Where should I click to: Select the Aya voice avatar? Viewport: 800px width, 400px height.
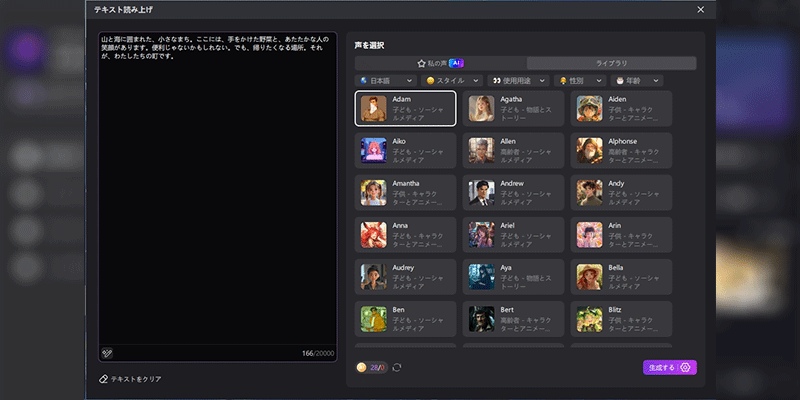pos(482,277)
